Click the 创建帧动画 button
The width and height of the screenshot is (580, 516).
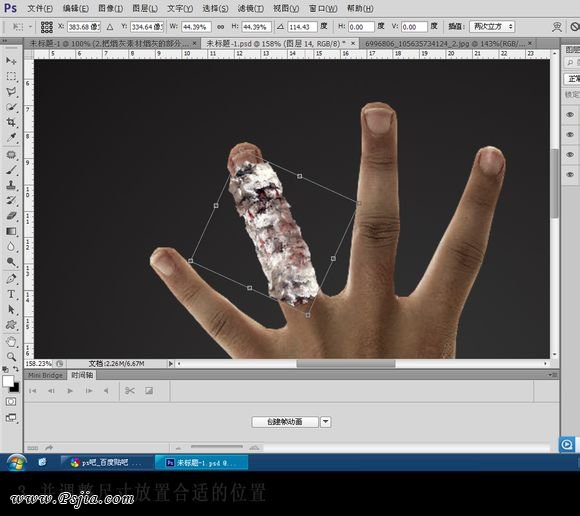(285, 422)
